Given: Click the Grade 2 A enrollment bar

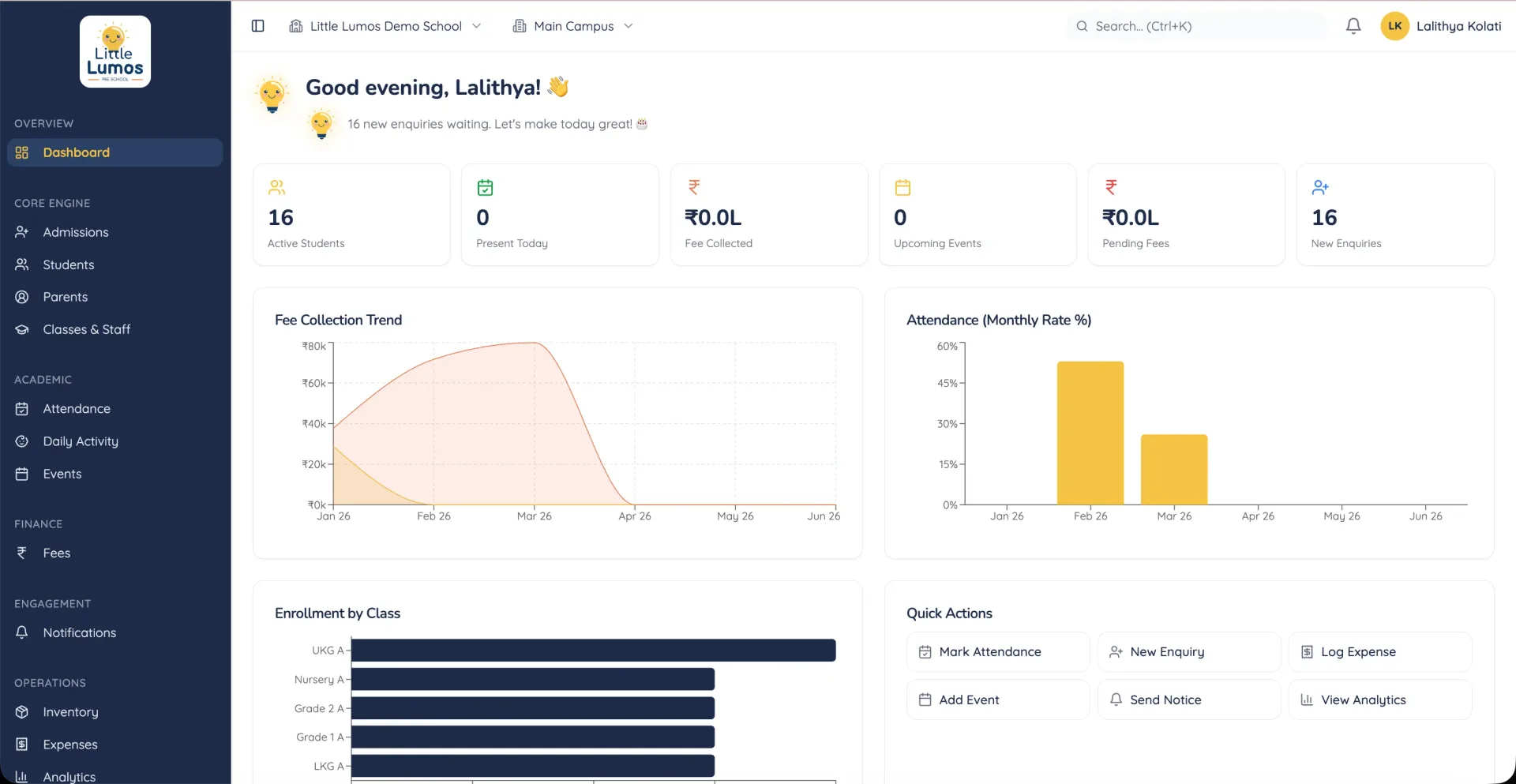Looking at the screenshot, I should click(533, 708).
